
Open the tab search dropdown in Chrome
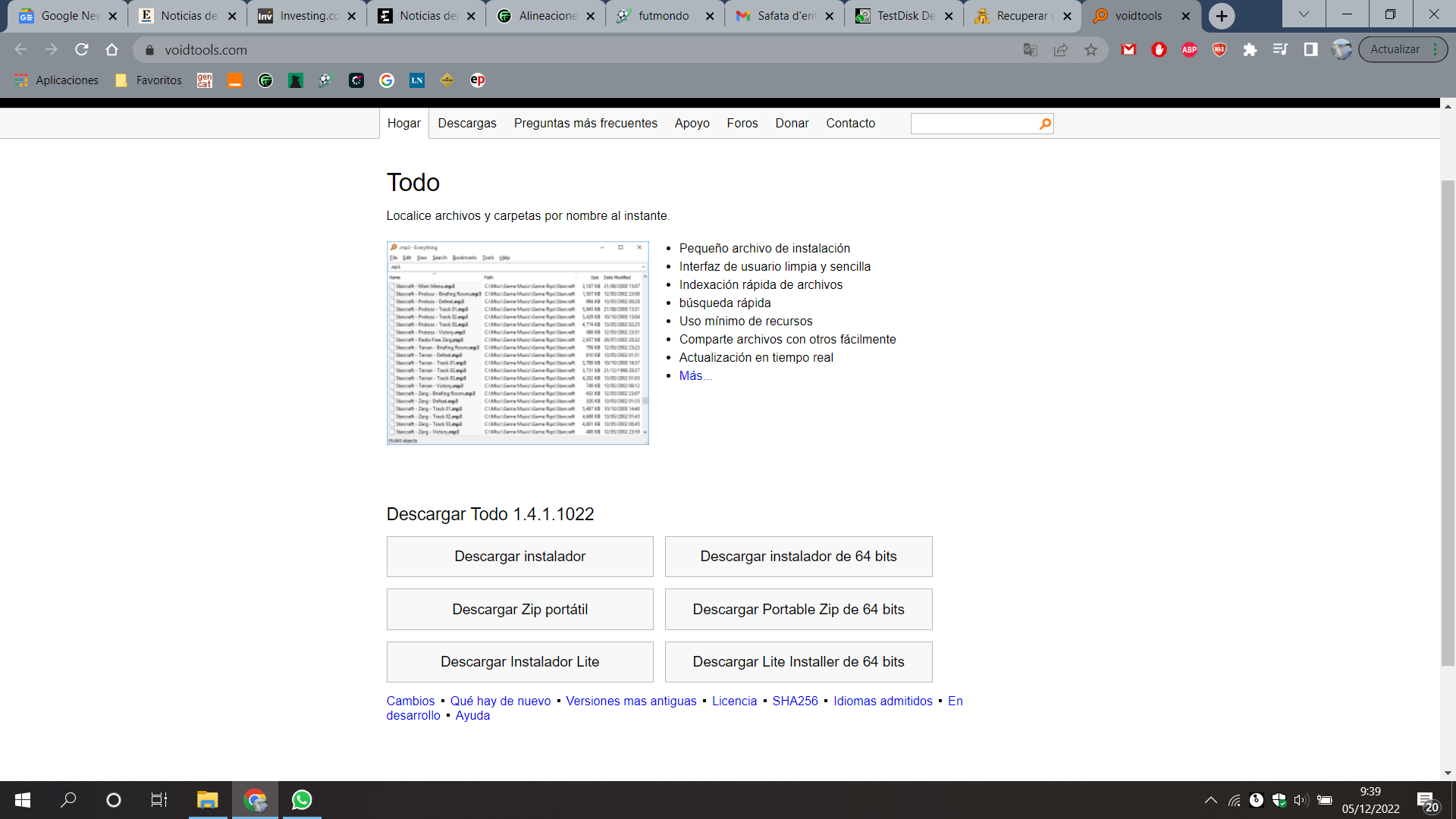point(1304,14)
